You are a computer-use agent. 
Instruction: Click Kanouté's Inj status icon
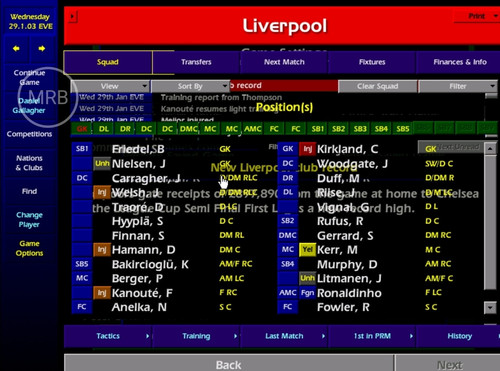pyautogui.click(x=102, y=293)
